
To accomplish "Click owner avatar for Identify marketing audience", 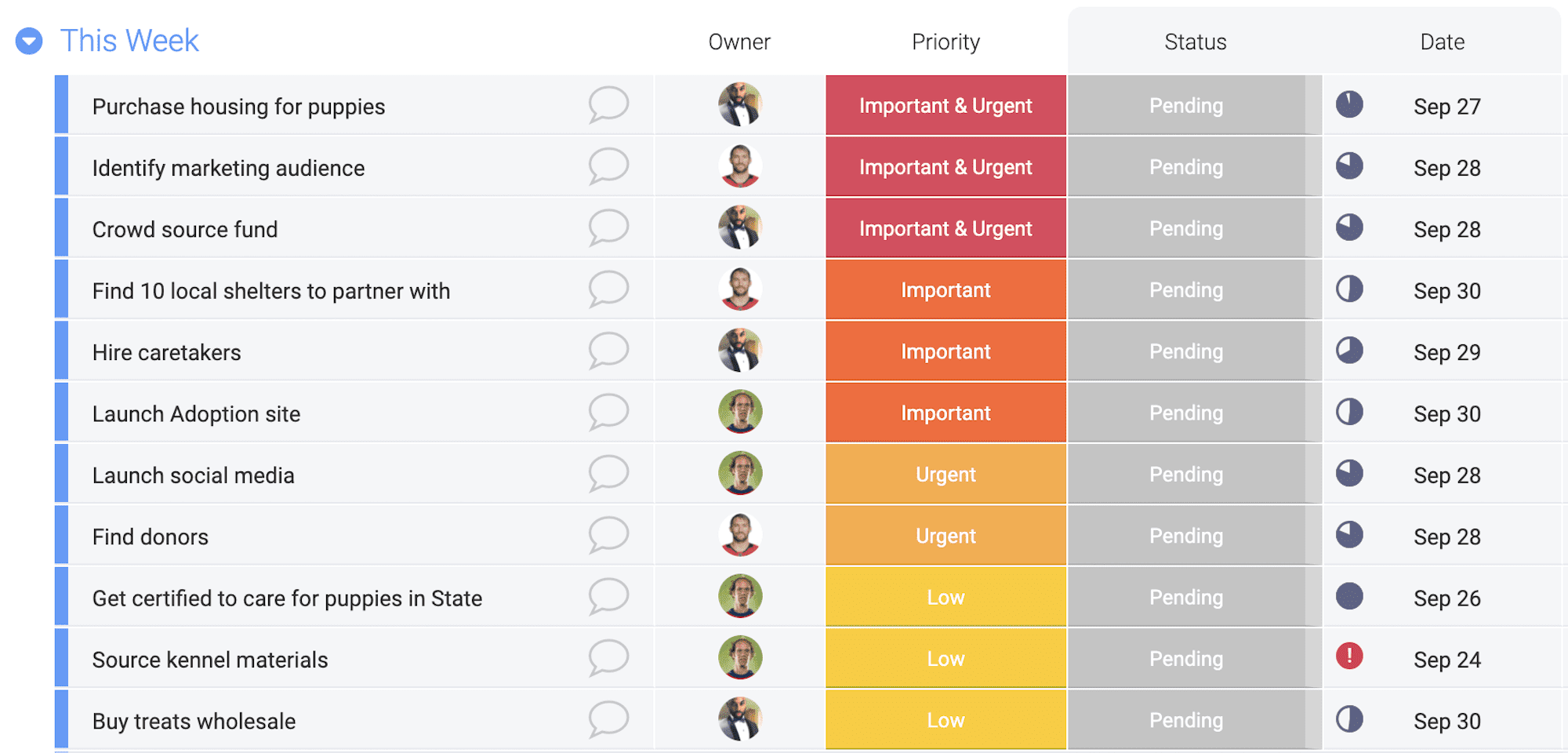I will pyautogui.click(x=740, y=166).
